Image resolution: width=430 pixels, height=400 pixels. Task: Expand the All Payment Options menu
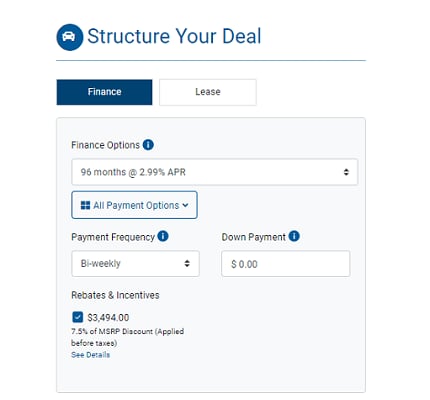coord(134,205)
